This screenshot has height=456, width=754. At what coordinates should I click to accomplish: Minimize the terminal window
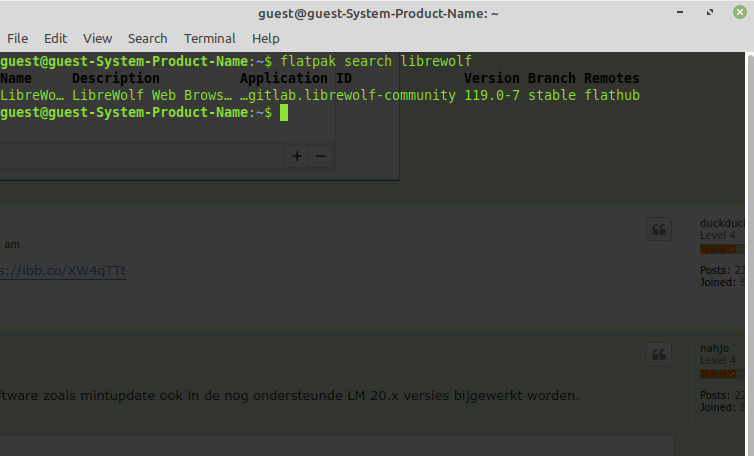pyautogui.click(x=680, y=12)
